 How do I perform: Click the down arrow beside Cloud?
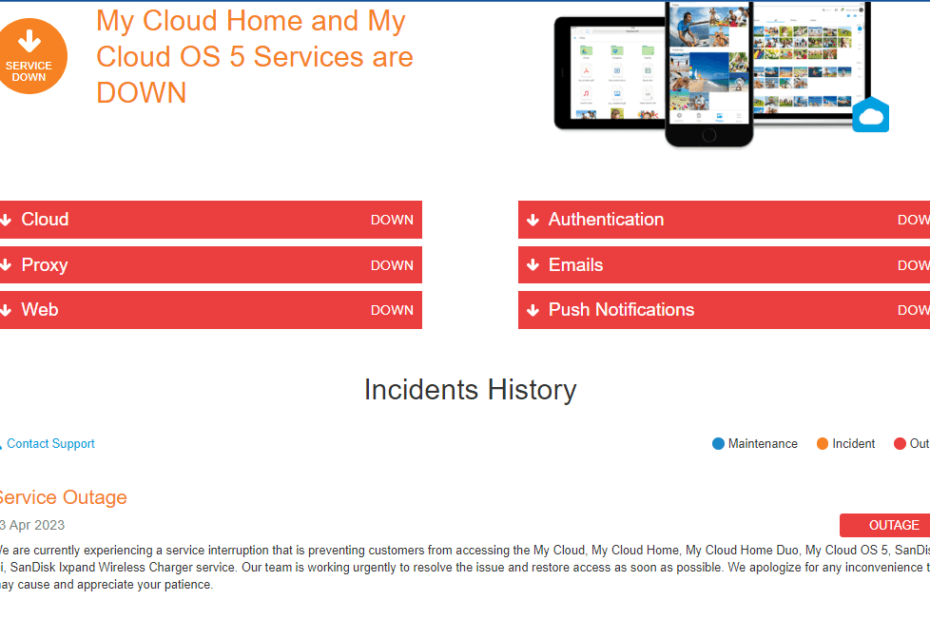[6, 220]
